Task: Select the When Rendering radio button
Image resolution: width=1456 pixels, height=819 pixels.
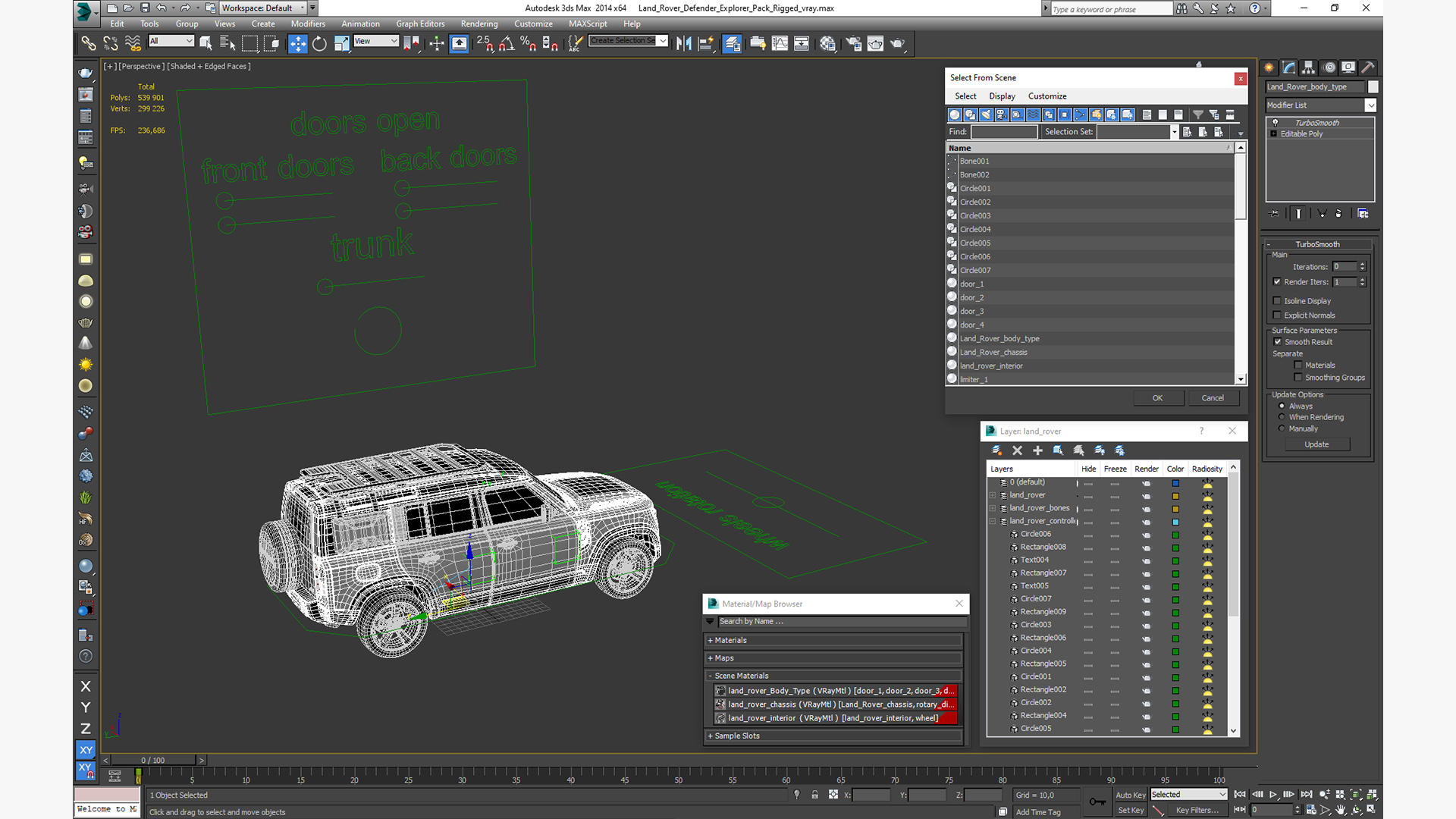Action: (1282, 417)
